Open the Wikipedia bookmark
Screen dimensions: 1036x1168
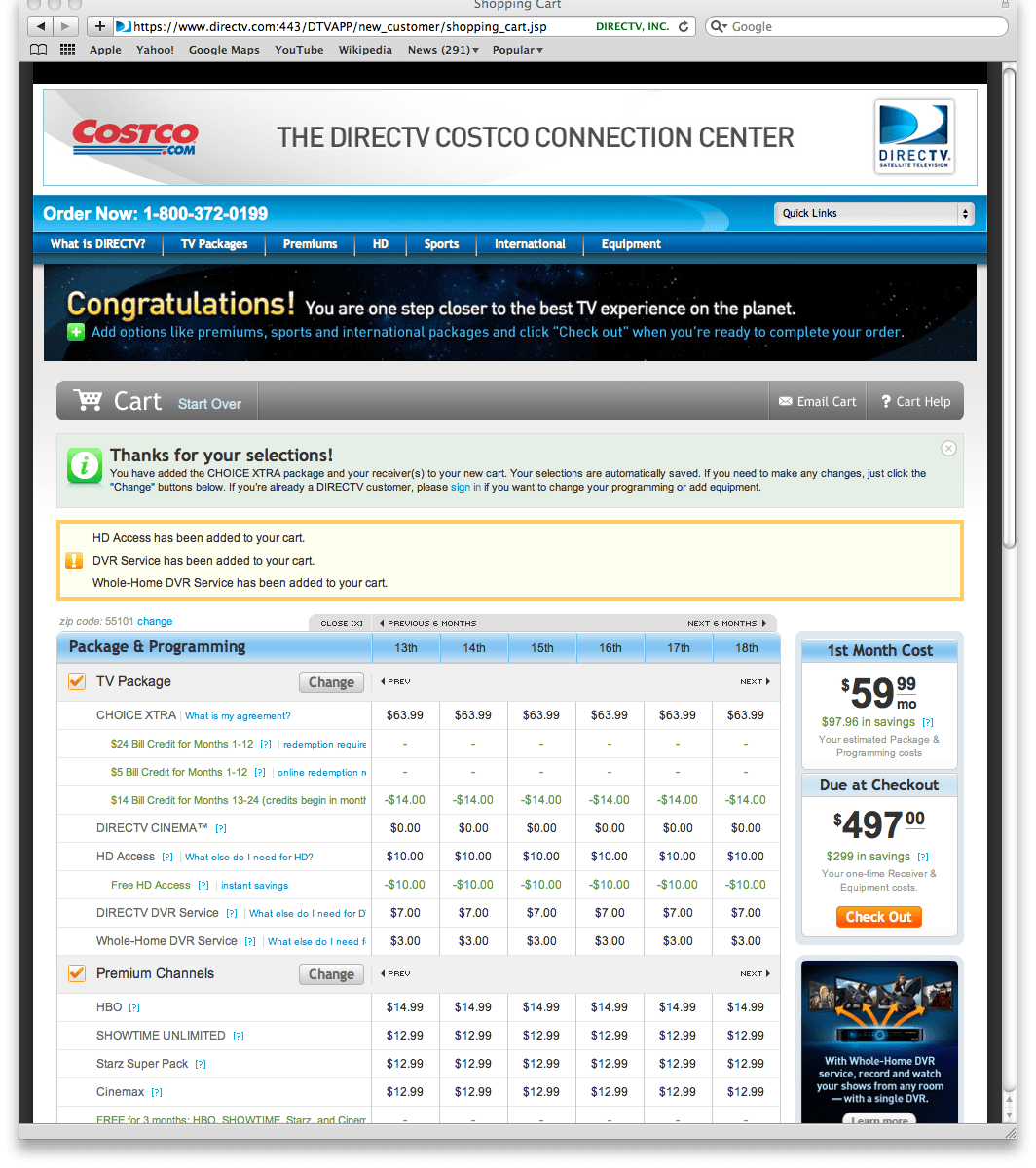coord(365,50)
